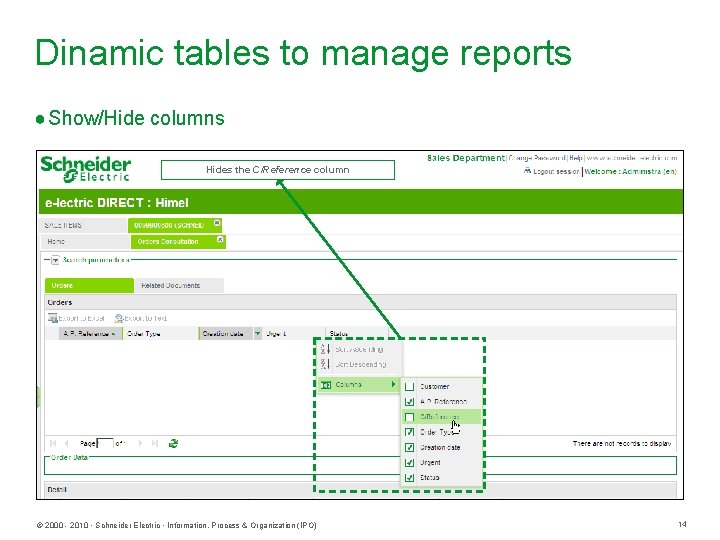Expand the Columns submenu arrow
This screenshot has width=720, height=540.
click(x=394, y=384)
